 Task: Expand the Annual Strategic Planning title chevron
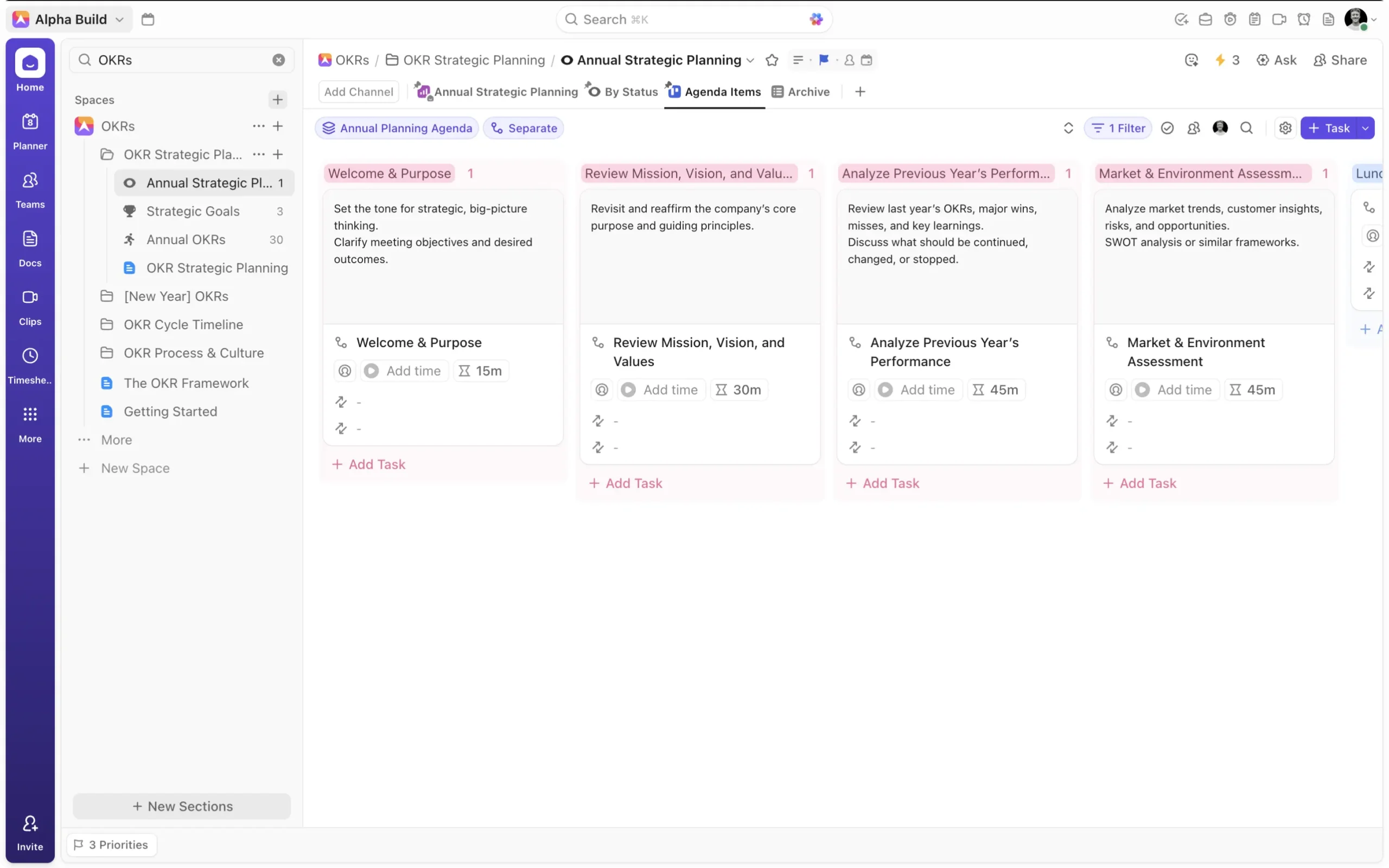point(750,60)
